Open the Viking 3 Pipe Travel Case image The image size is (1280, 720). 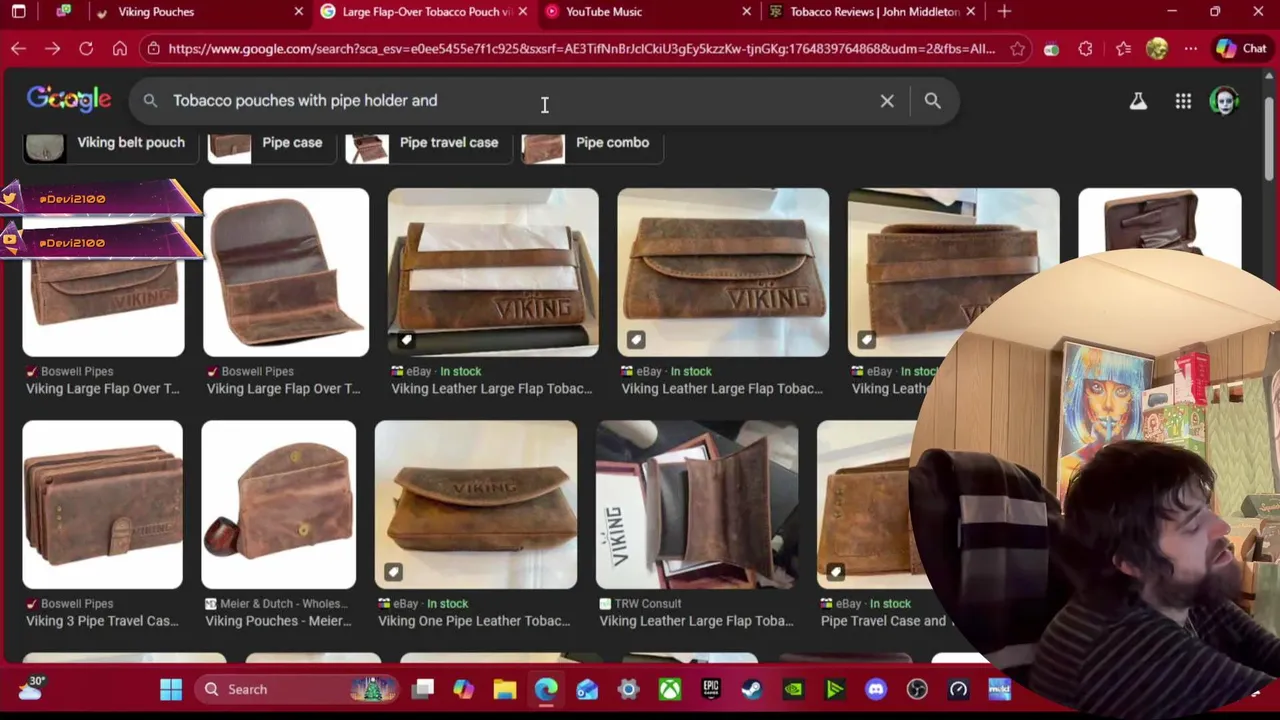coord(102,505)
